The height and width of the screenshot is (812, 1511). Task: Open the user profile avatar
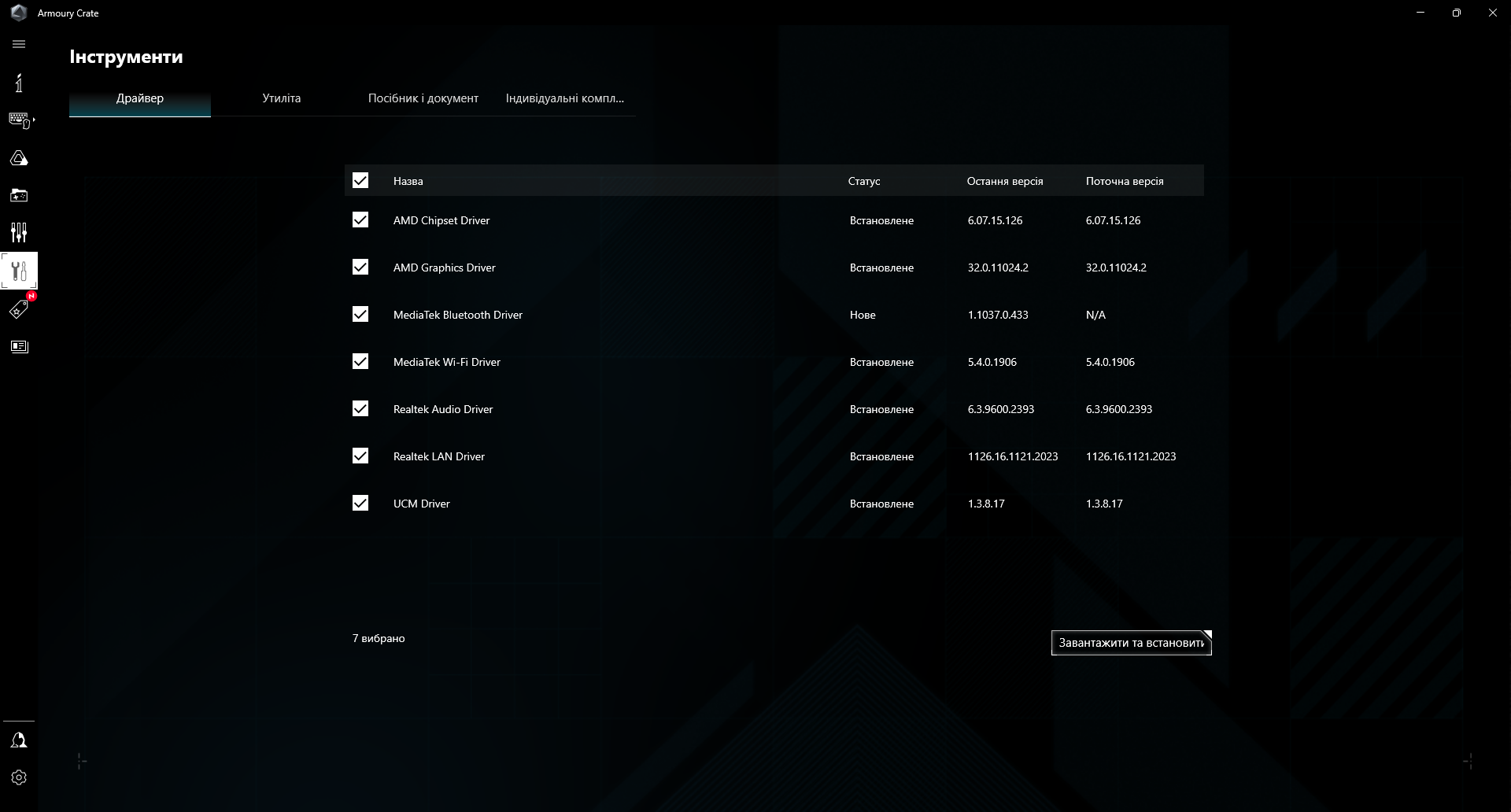[18, 740]
